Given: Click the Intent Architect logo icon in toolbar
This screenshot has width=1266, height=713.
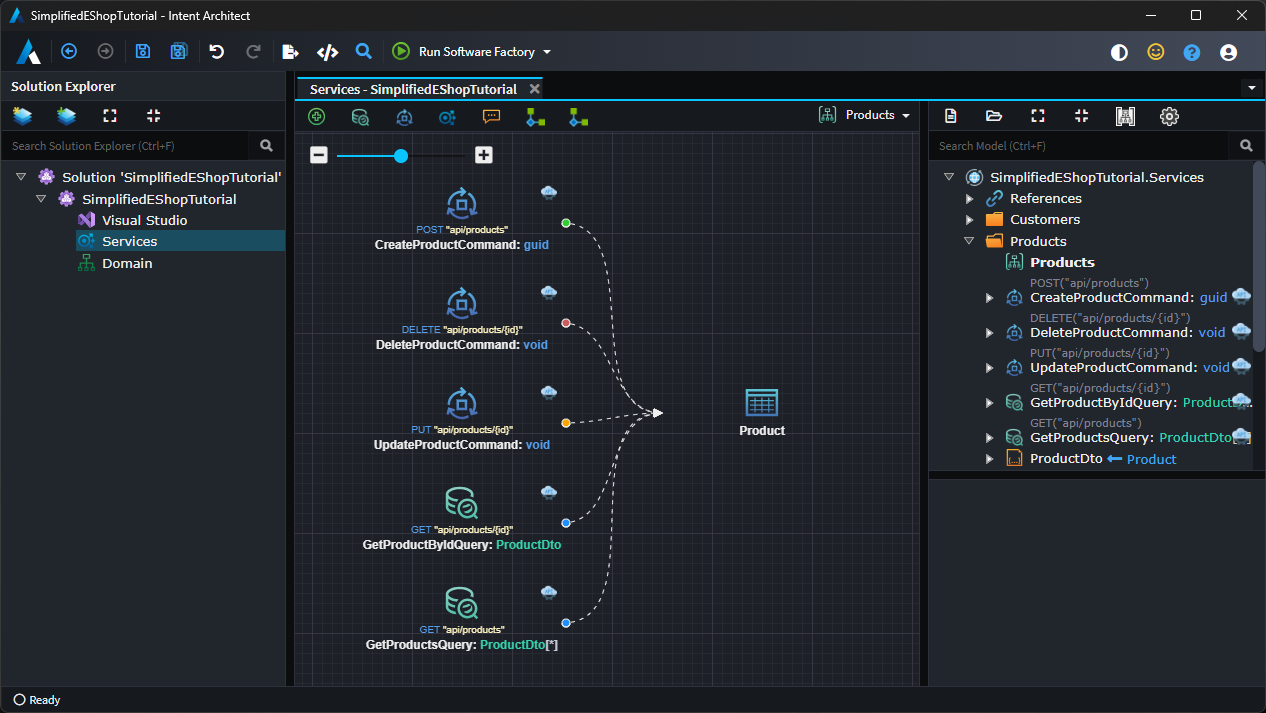Looking at the screenshot, I should [28, 52].
